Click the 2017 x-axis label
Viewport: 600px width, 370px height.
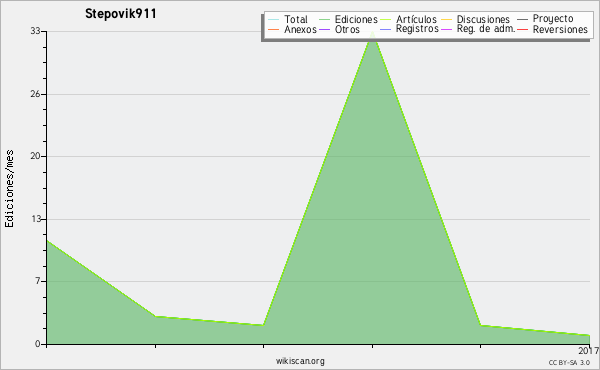click(589, 350)
